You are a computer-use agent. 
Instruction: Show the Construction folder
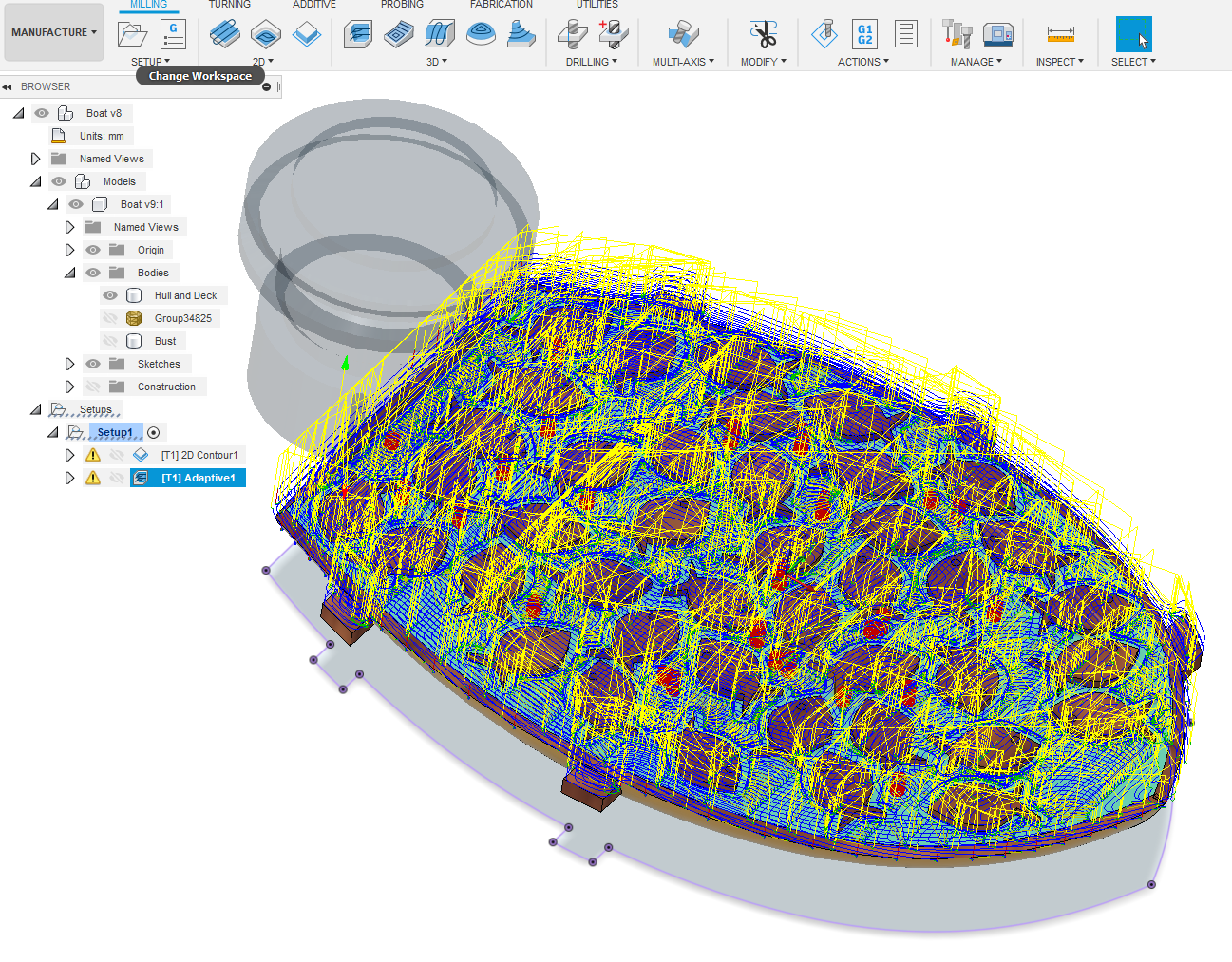pyautogui.click(x=93, y=387)
